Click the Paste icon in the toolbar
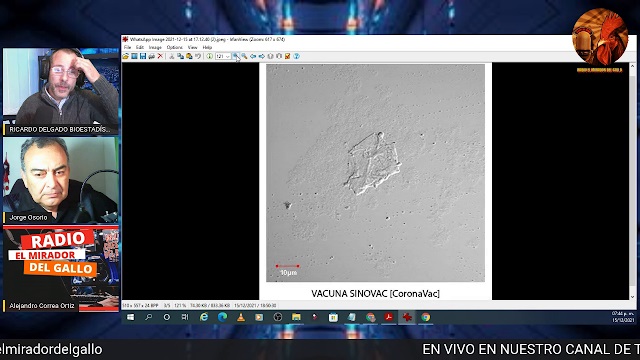The height and width of the screenshot is (360, 640). [x=189, y=56]
